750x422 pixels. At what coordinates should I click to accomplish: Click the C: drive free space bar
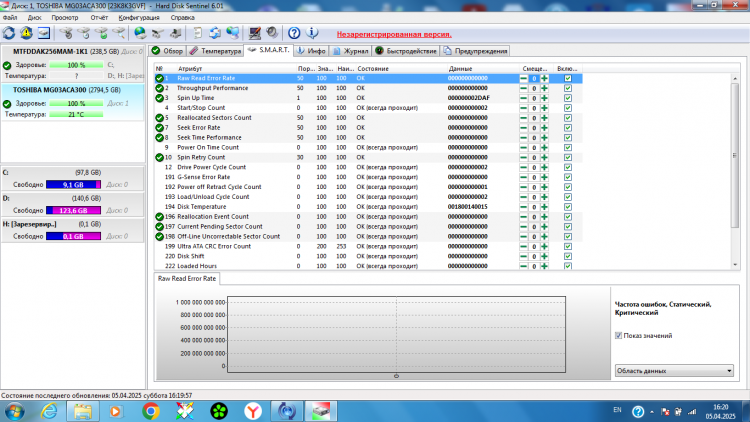(x=73, y=185)
